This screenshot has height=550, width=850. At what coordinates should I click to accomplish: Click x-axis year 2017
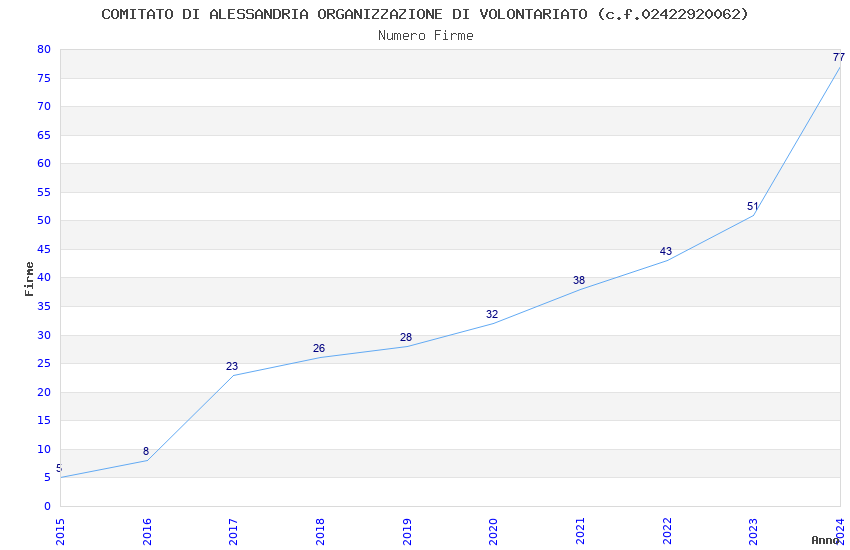pyautogui.click(x=233, y=531)
